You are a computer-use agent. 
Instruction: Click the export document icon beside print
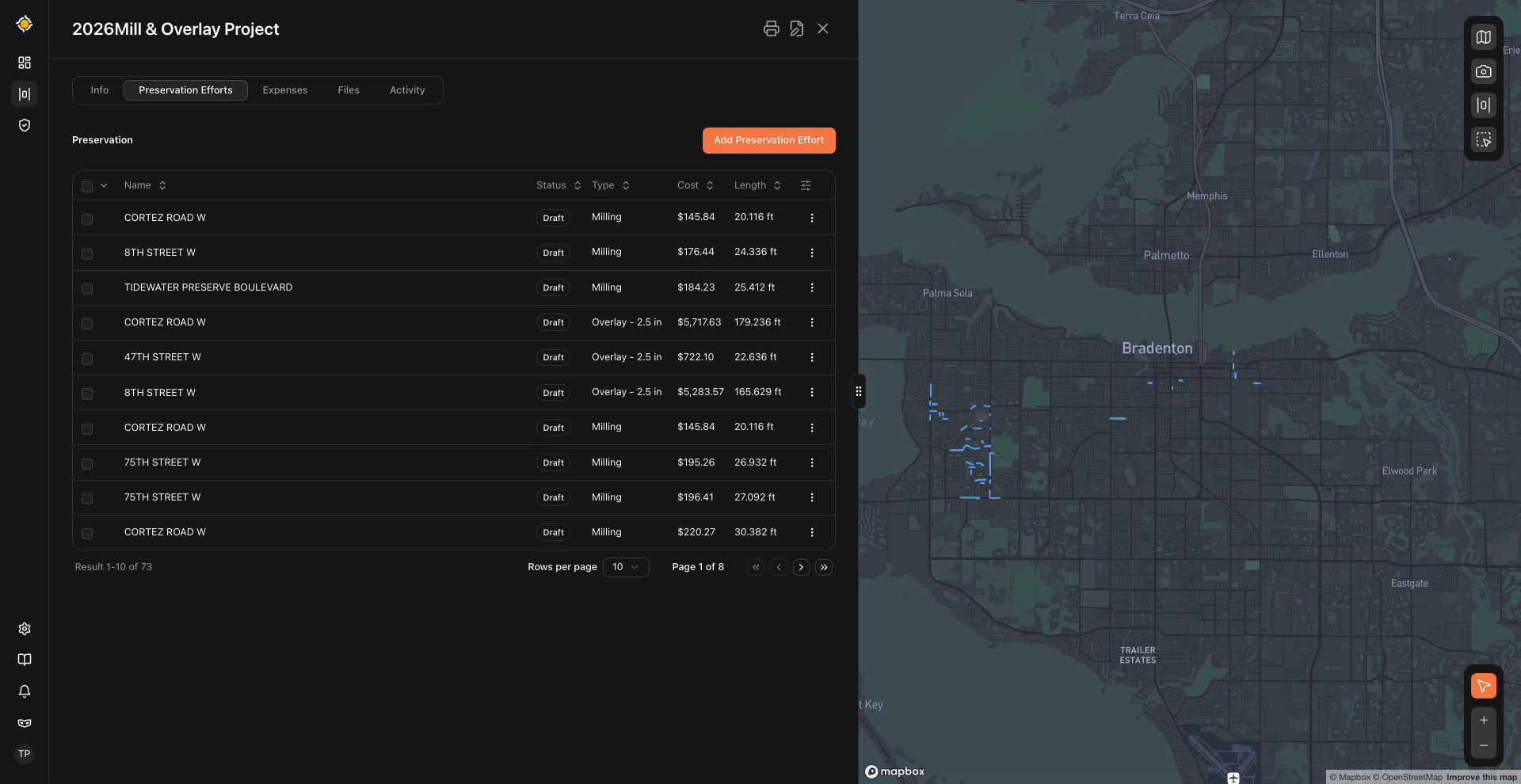click(796, 29)
